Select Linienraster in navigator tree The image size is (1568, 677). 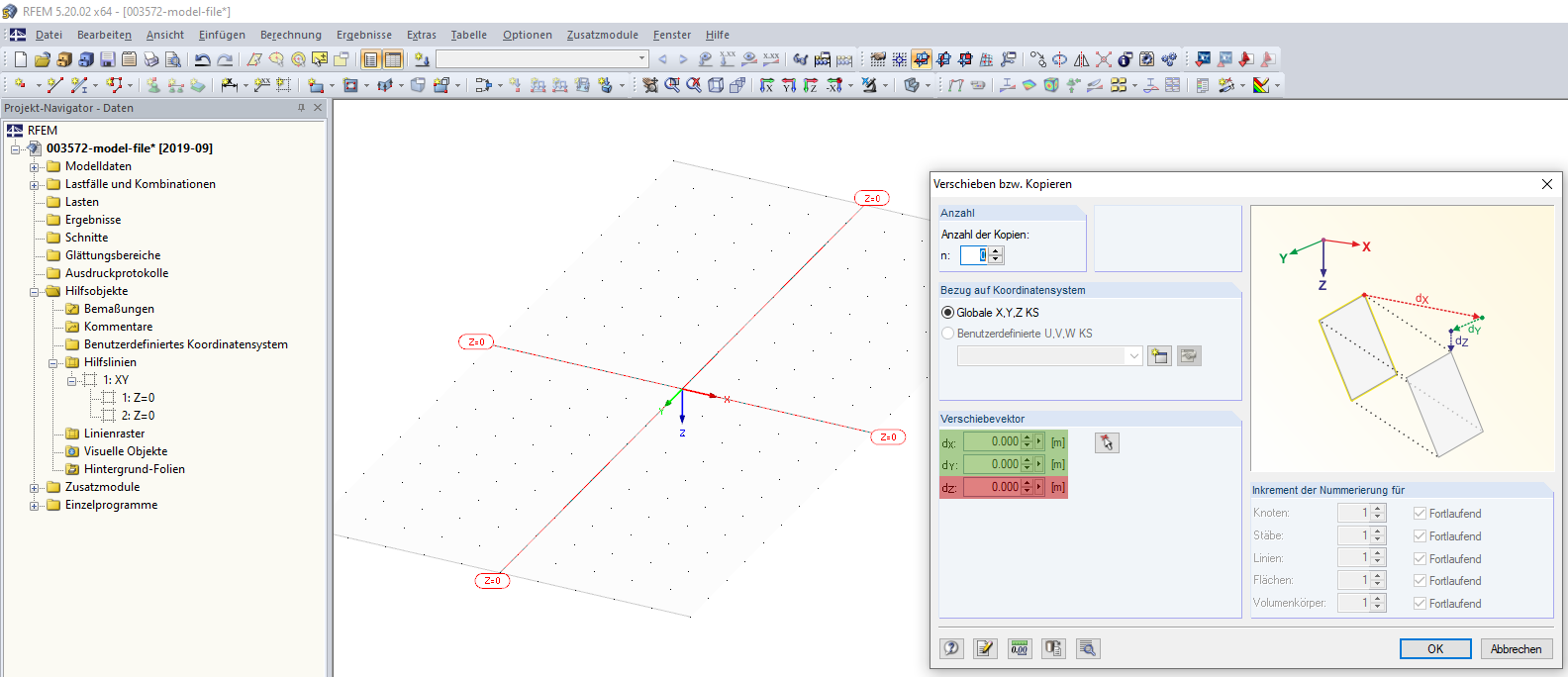click(x=114, y=434)
